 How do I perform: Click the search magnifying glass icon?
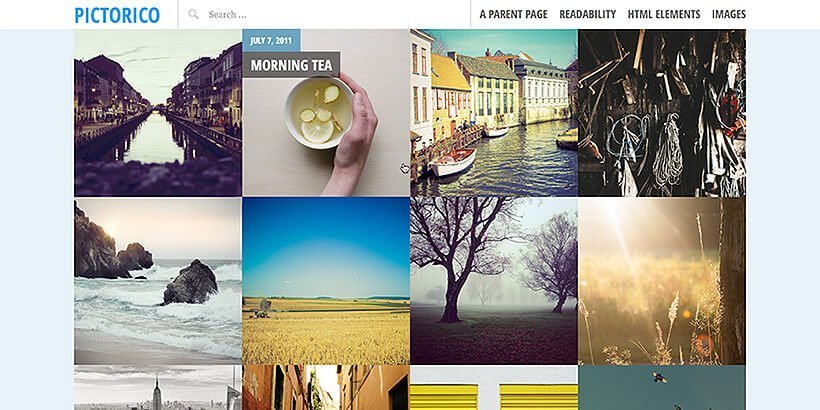click(x=193, y=14)
